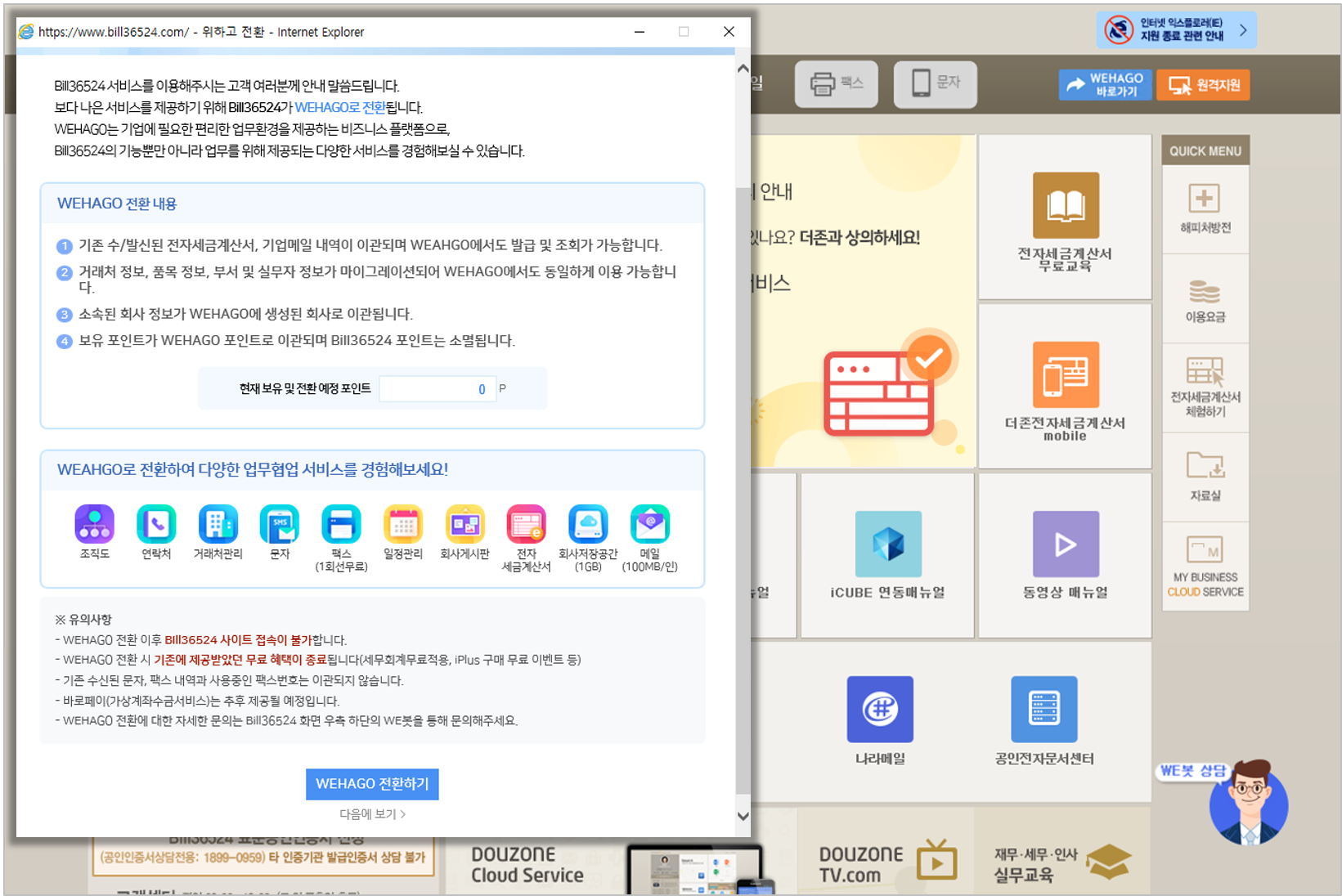Open the 나라메일 tile icon
Viewport: 1342px width, 896px height.
[x=880, y=709]
